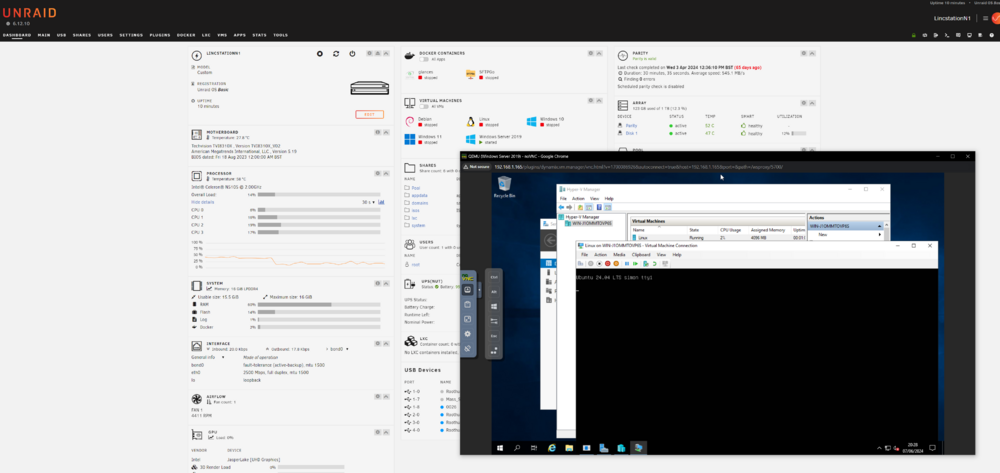
Task: Toggle Virtual Machines All VMs switch
Action: click(x=424, y=106)
